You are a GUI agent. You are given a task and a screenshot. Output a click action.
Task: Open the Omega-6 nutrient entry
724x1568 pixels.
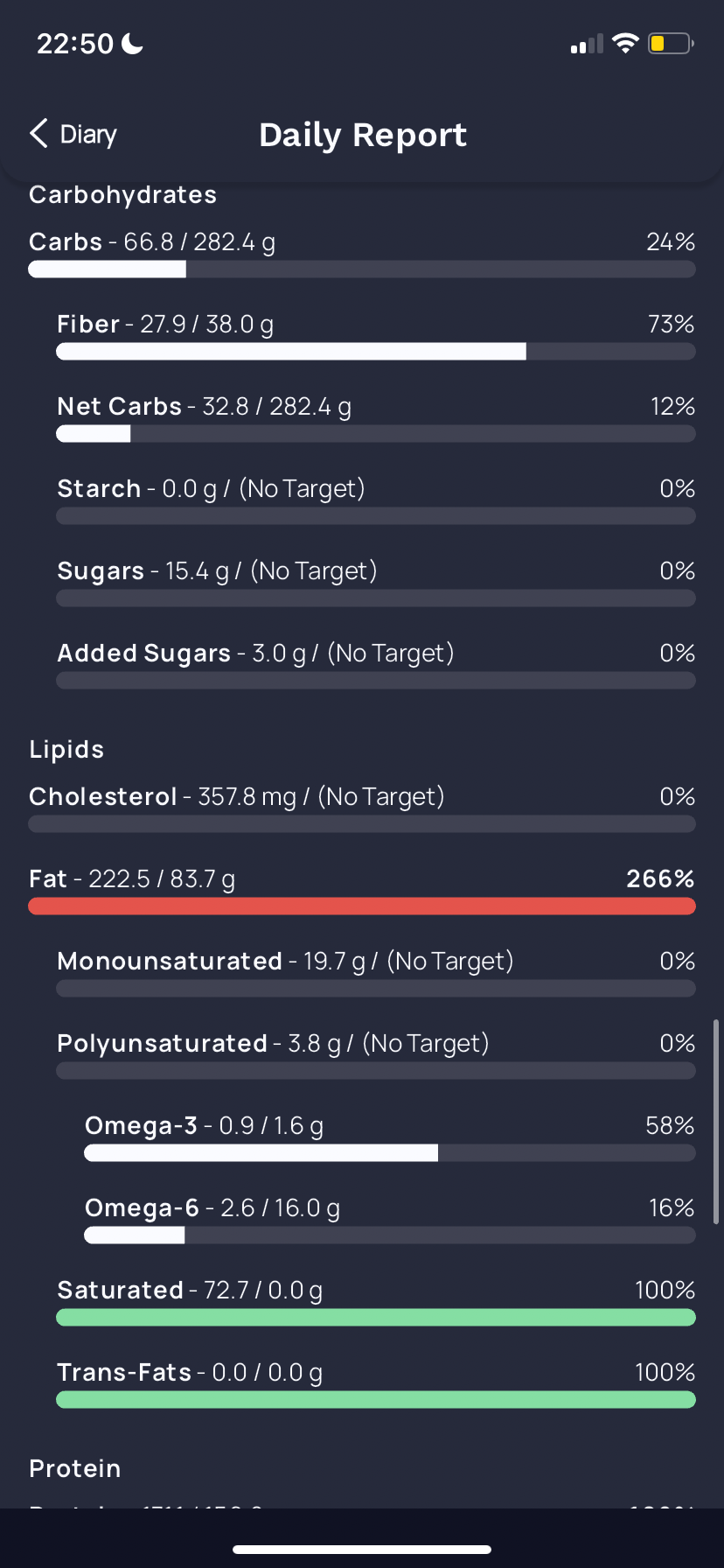pyautogui.click(x=390, y=1219)
